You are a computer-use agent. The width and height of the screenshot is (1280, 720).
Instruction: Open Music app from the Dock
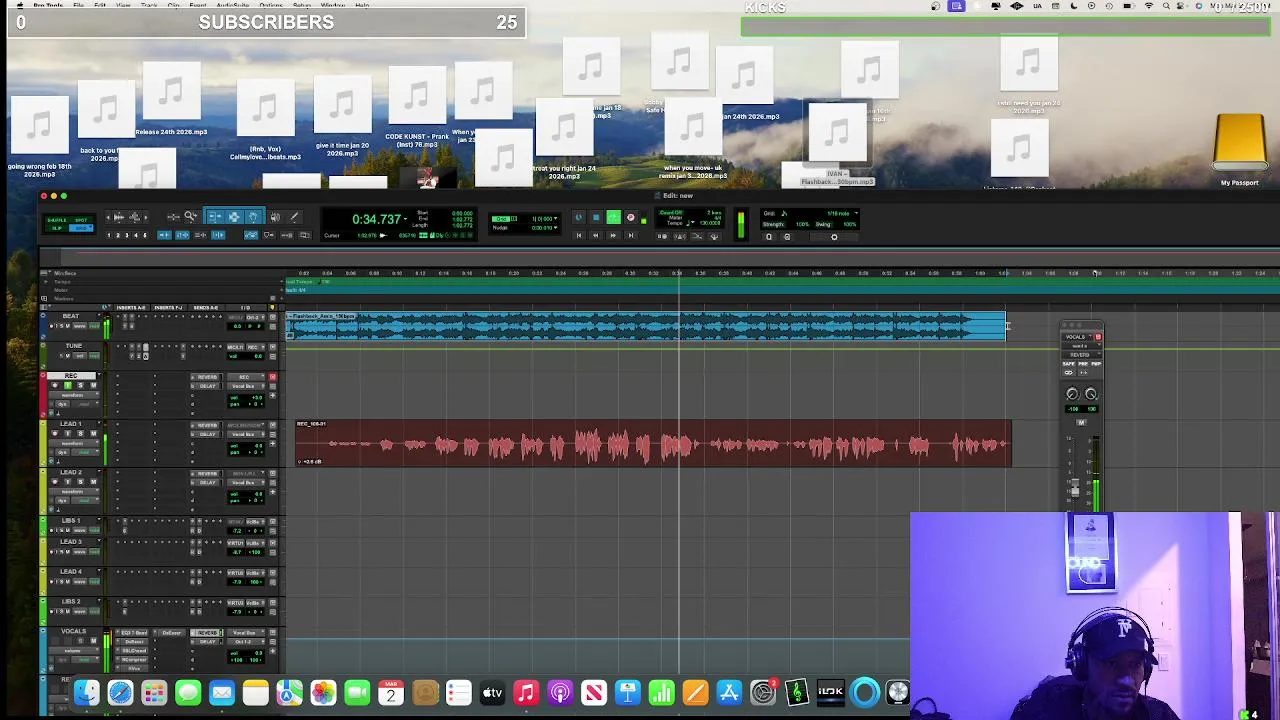tap(526, 692)
